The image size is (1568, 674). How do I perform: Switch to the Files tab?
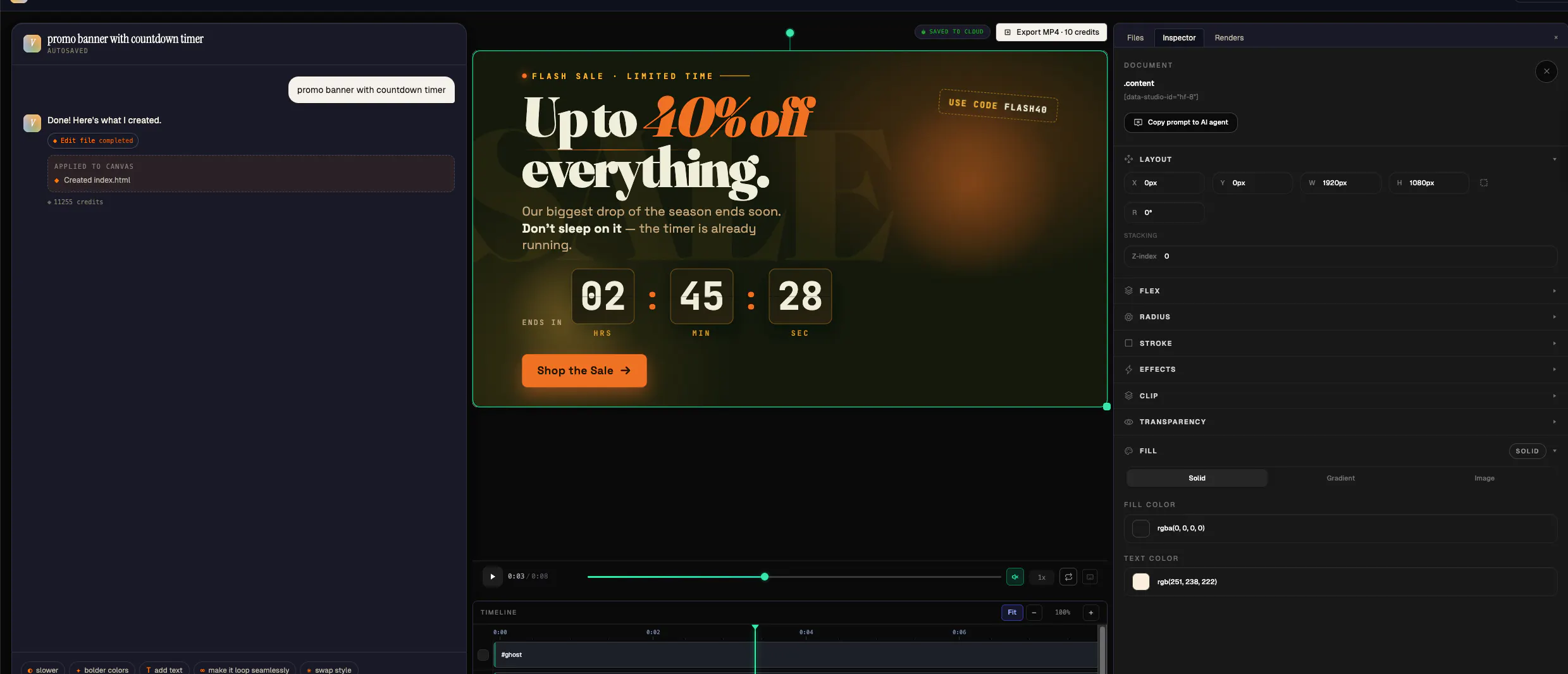point(1135,38)
